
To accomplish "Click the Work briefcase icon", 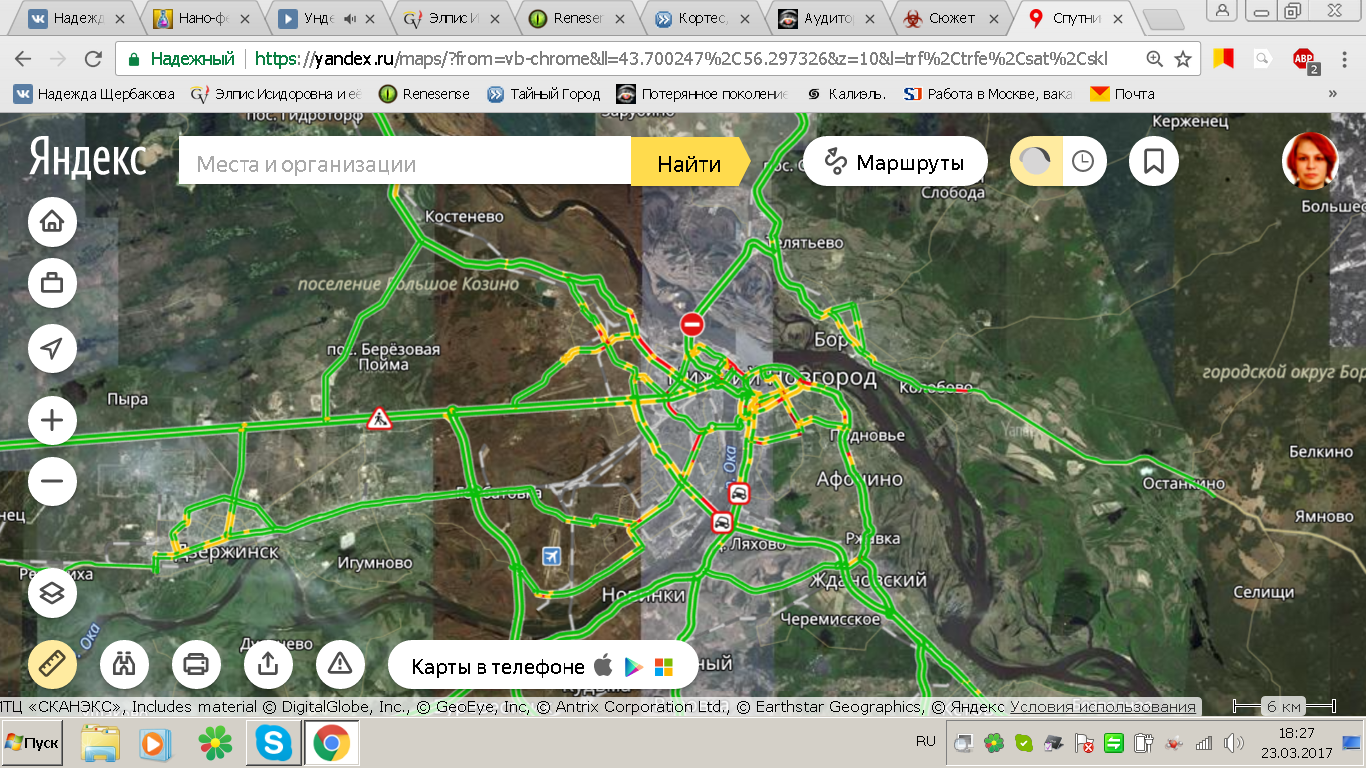I will pos(52,285).
